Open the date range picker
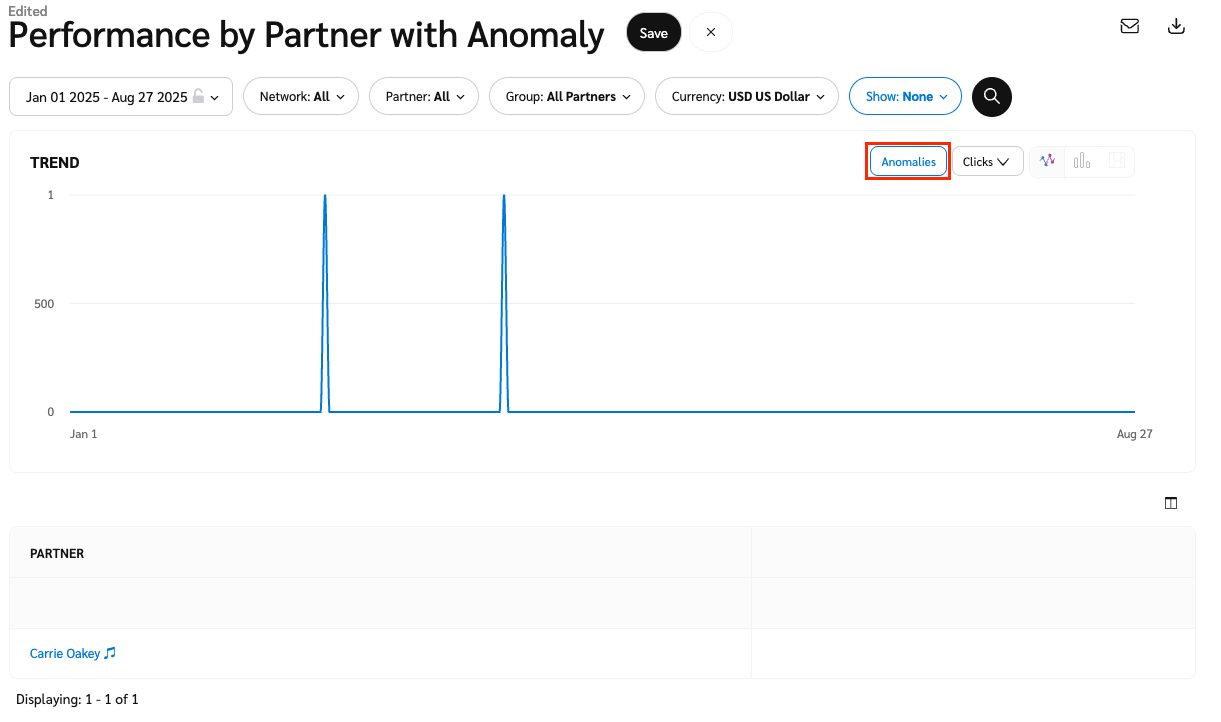Image resolution: width=1221 pixels, height=722 pixels. click(x=121, y=97)
